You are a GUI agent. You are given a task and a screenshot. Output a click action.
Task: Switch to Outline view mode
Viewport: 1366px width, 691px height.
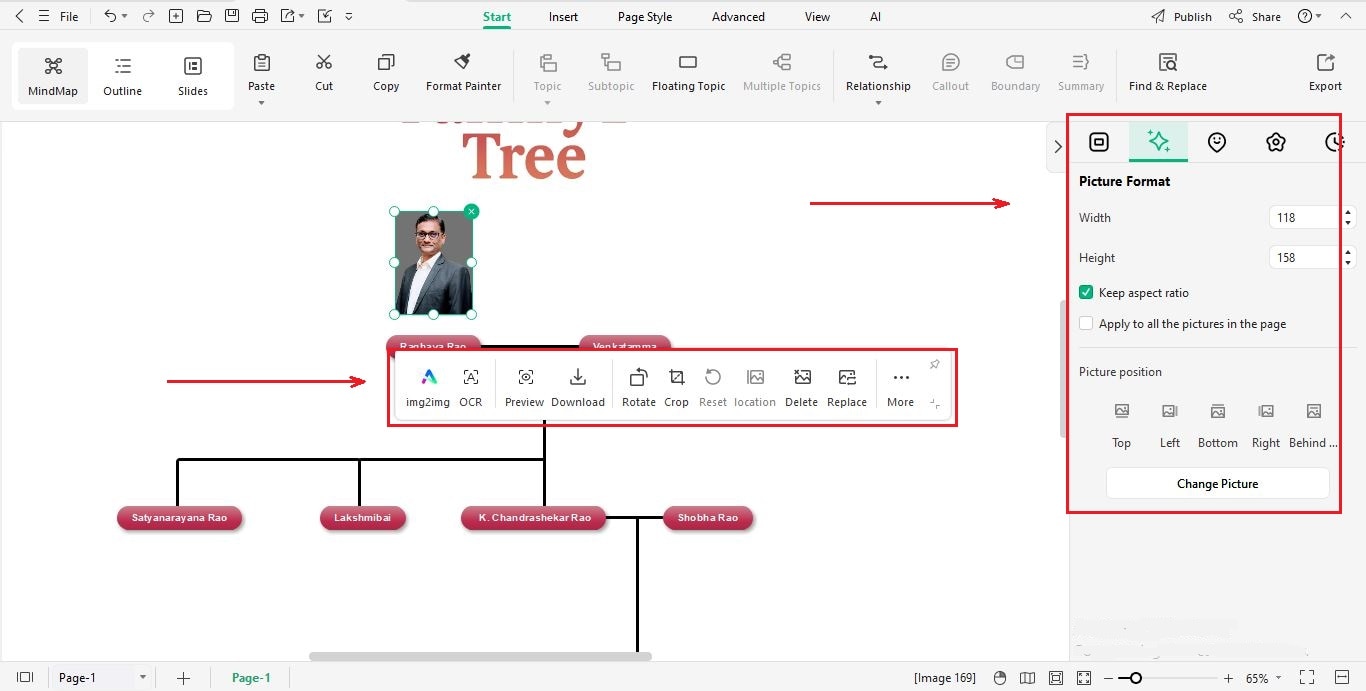click(x=122, y=77)
